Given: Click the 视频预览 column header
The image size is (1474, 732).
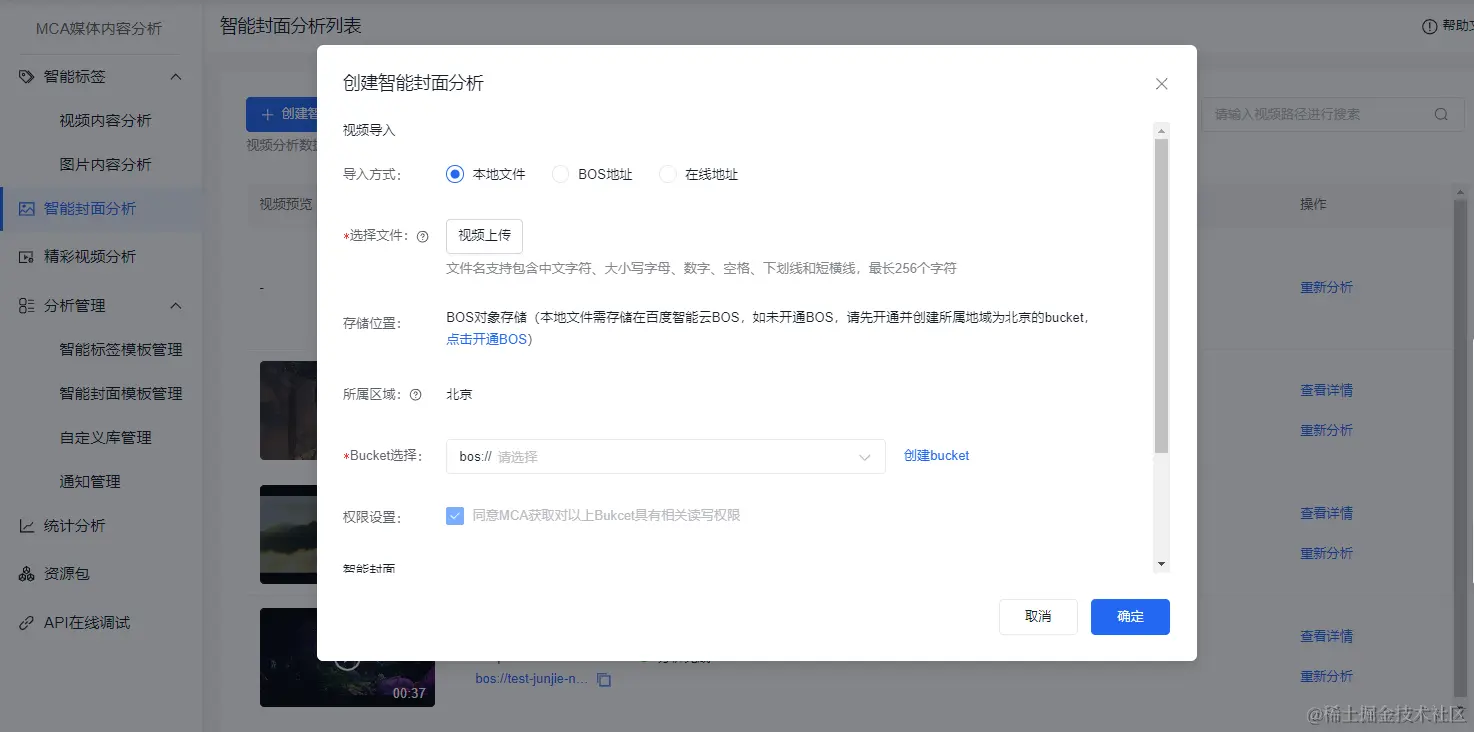Looking at the screenshot, I should 286,204.
